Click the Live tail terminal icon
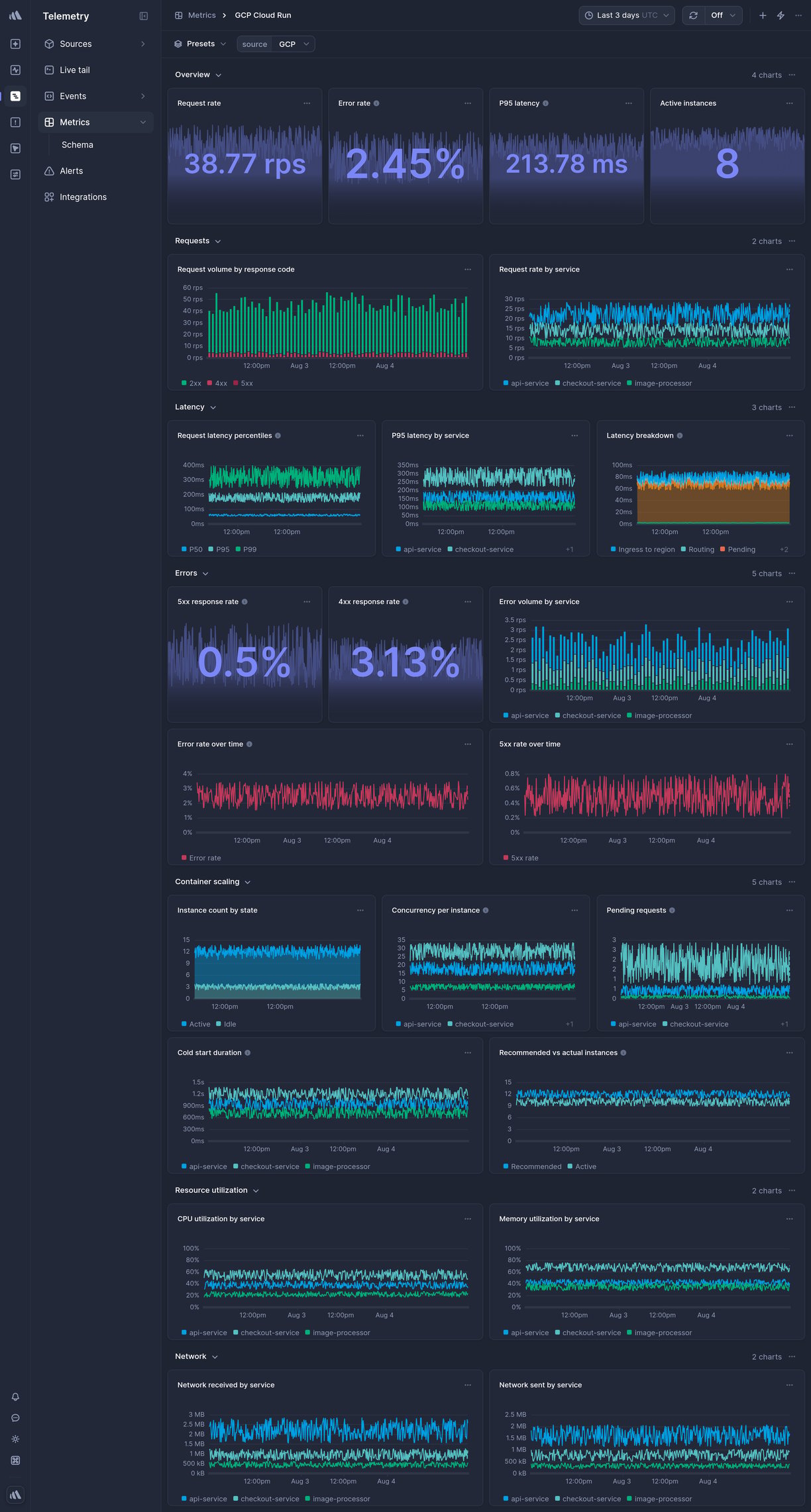This screenshot has height=1512, width=811. 49,70
